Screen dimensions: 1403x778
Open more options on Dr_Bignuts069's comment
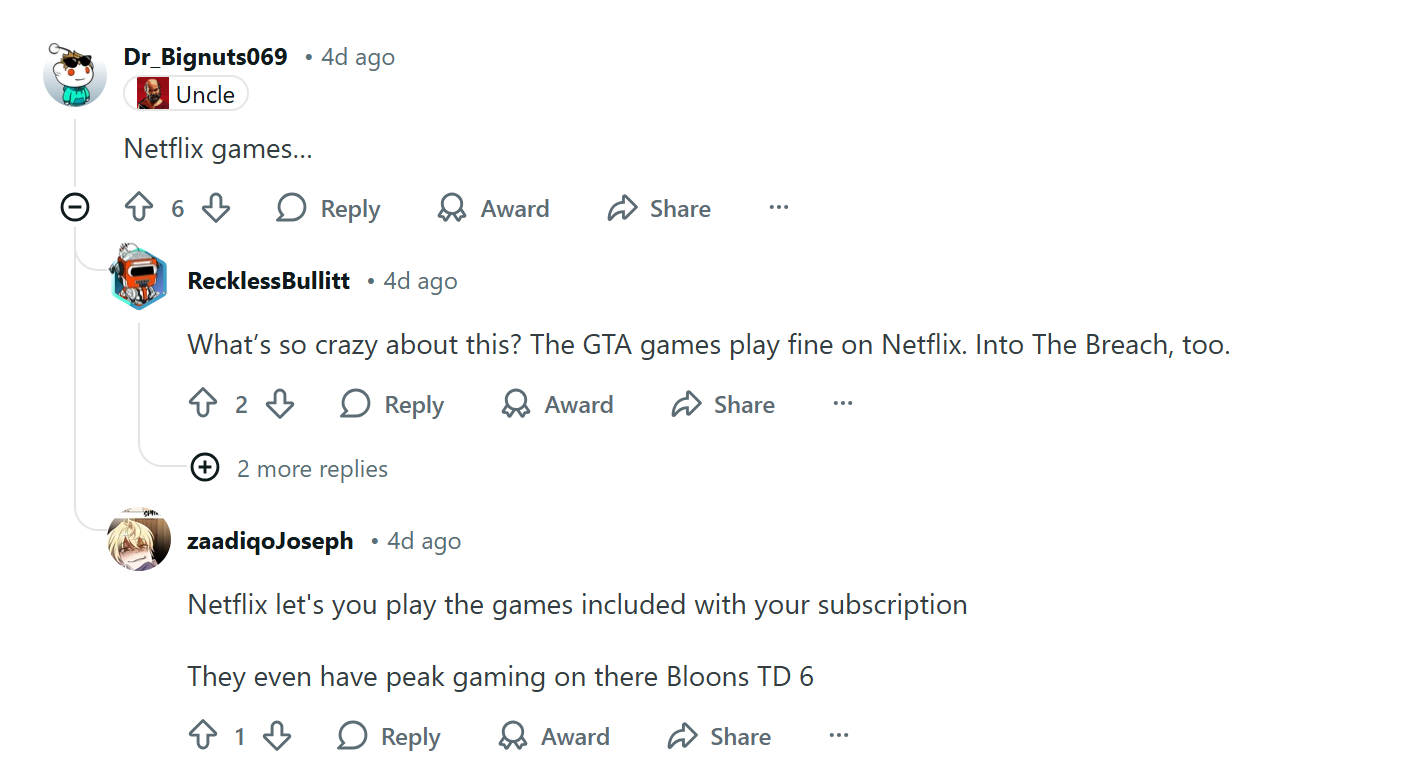click(779, 208)
